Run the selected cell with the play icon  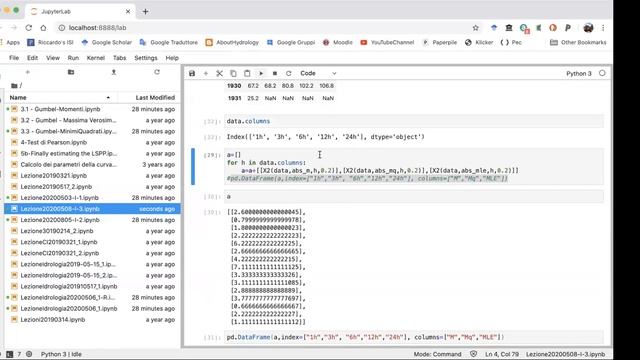pos(261,73)
